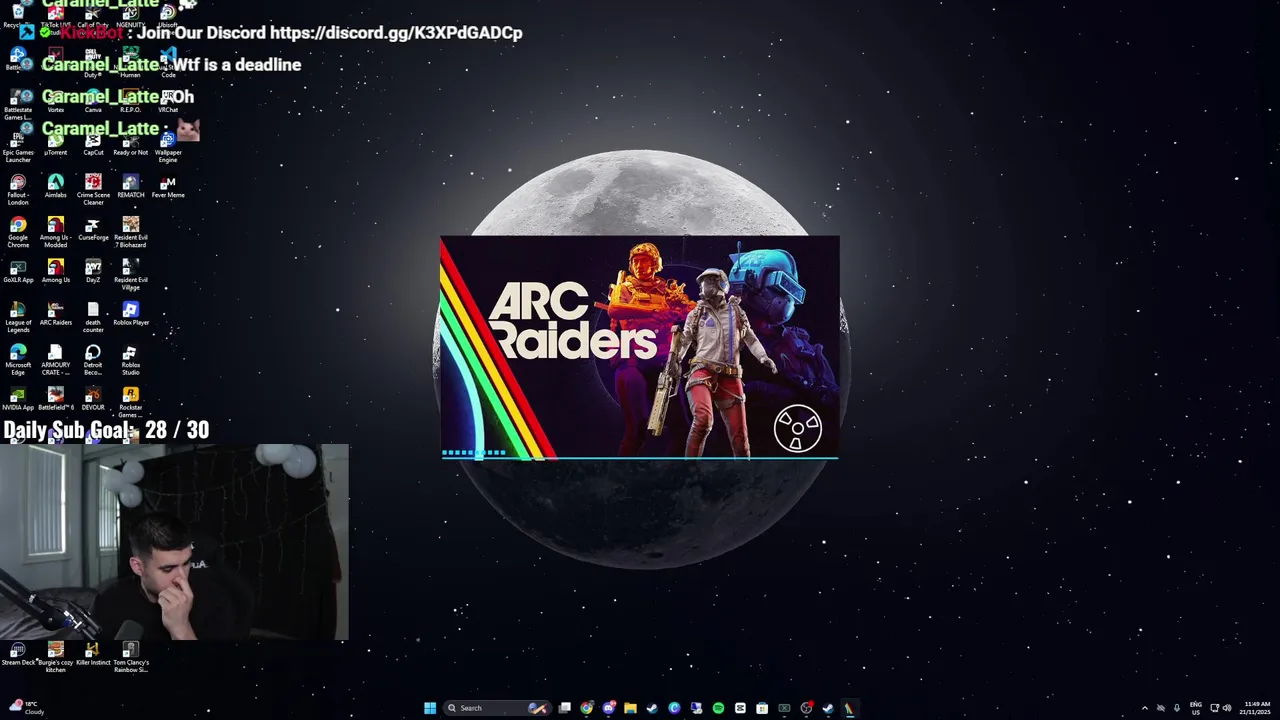This screenshot has width=1280, height=720.
Task: Open Spotify from the taskbar
Action: point(718,708)
